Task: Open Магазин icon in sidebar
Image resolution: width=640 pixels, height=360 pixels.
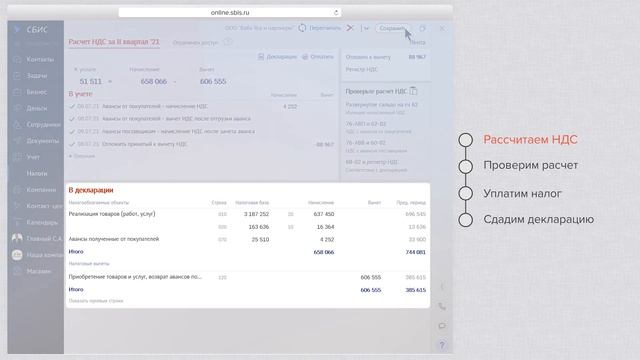Action: [17, 271]
